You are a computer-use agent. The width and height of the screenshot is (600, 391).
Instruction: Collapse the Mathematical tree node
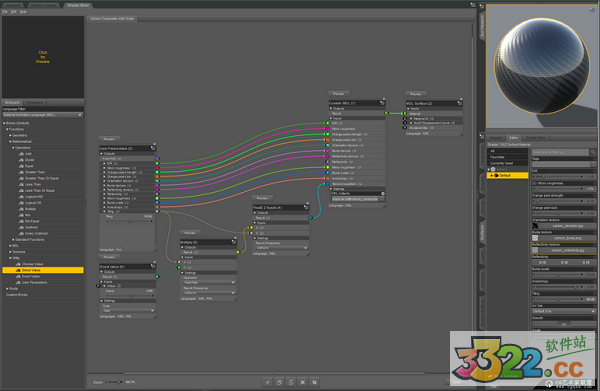(x=10, y=142)
